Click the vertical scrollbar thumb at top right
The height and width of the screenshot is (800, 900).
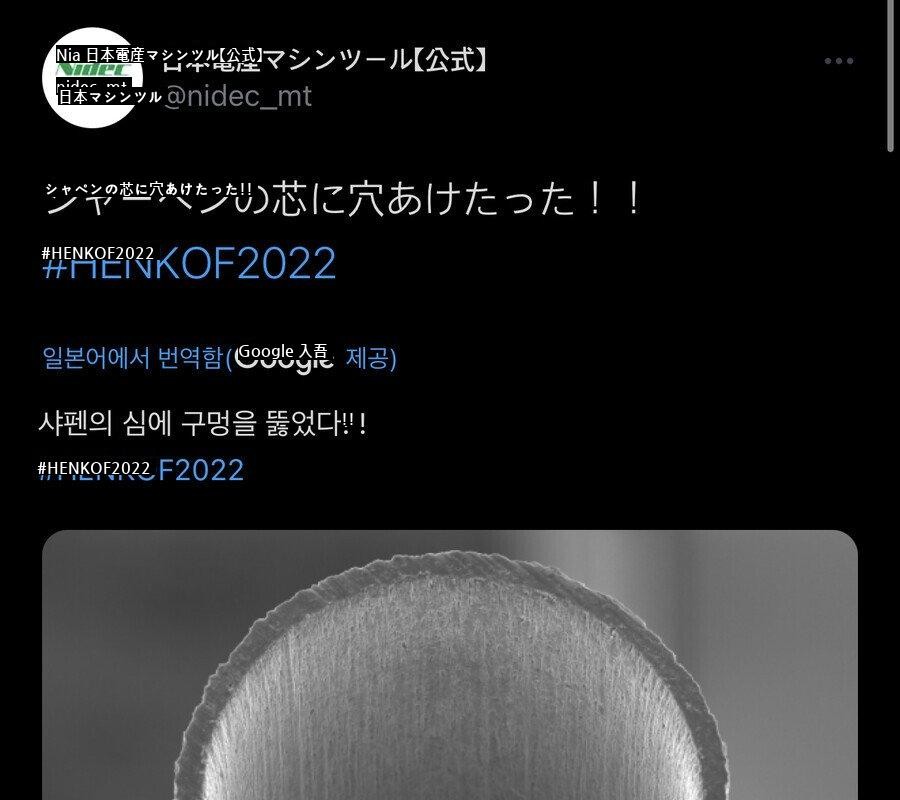[890, 75]
